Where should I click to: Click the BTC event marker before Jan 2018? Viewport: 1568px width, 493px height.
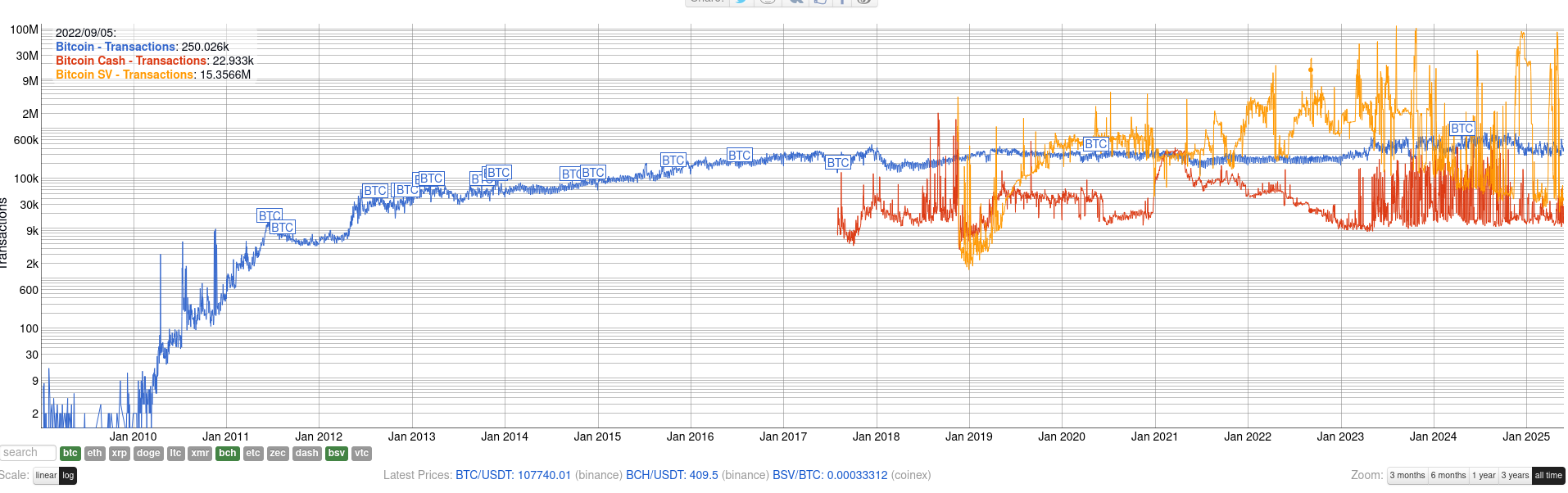pyautogui.click(x=838, y=163)
